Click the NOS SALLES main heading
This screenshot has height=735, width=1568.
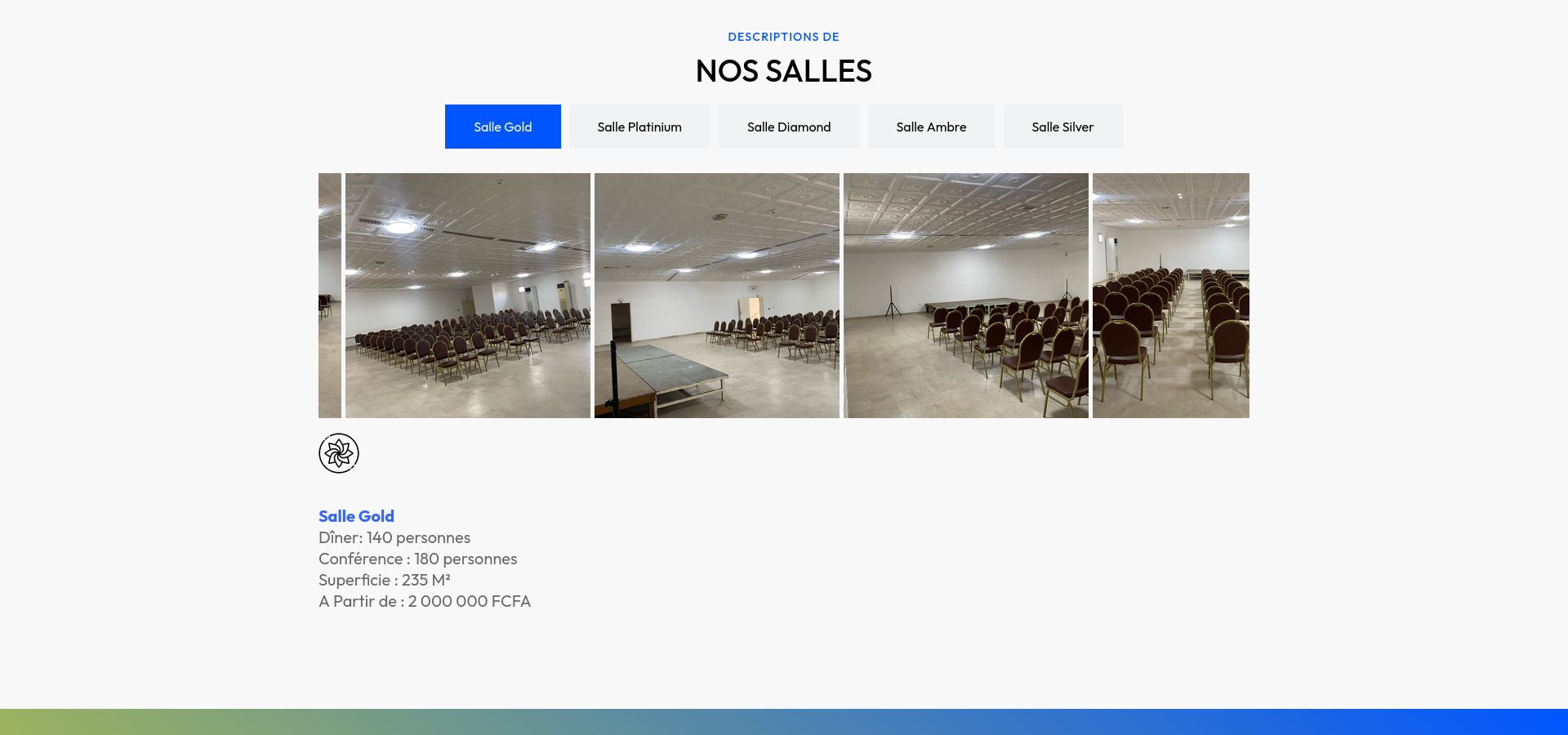(x=783, y=71)
